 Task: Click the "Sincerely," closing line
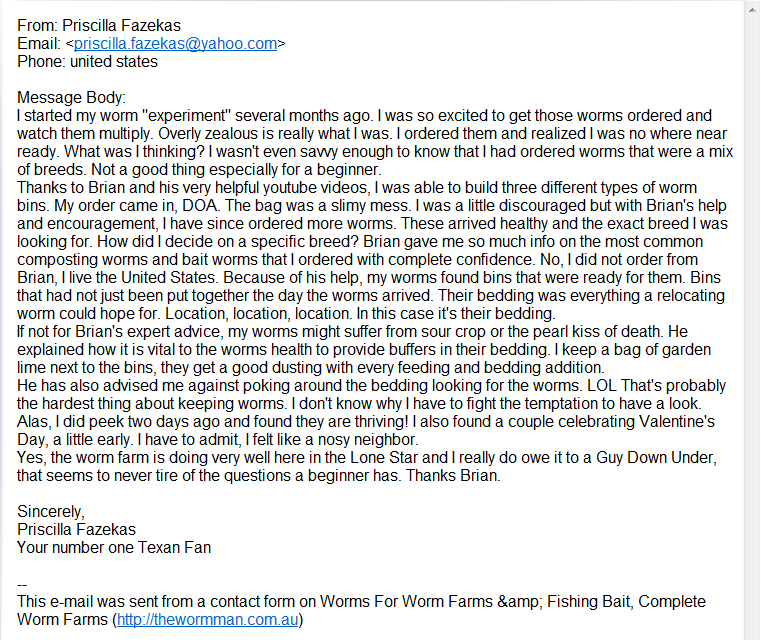pyautogui.click(x=51, y=512)
